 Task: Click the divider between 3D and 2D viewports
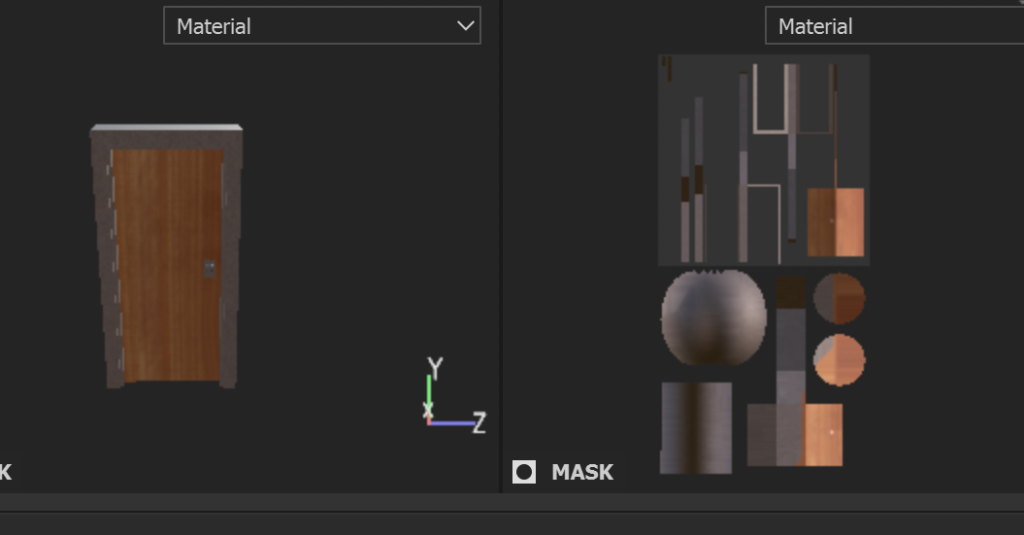click(x=501, y=250)
